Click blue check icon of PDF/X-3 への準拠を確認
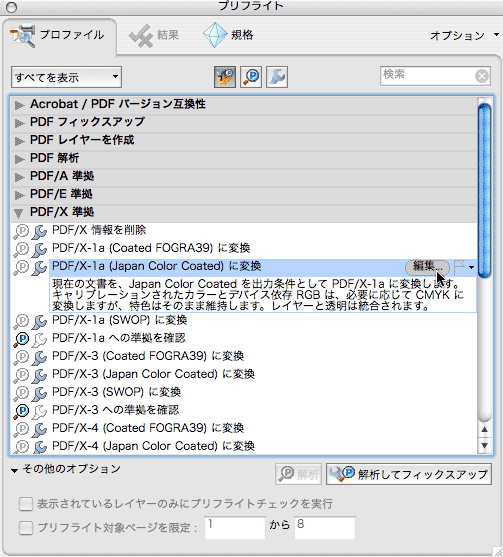503x557 pixels. pos(21,411)
